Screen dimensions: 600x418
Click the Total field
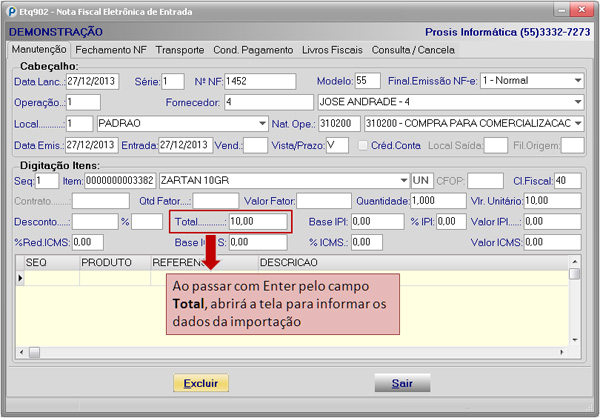(x=258, y=221)
